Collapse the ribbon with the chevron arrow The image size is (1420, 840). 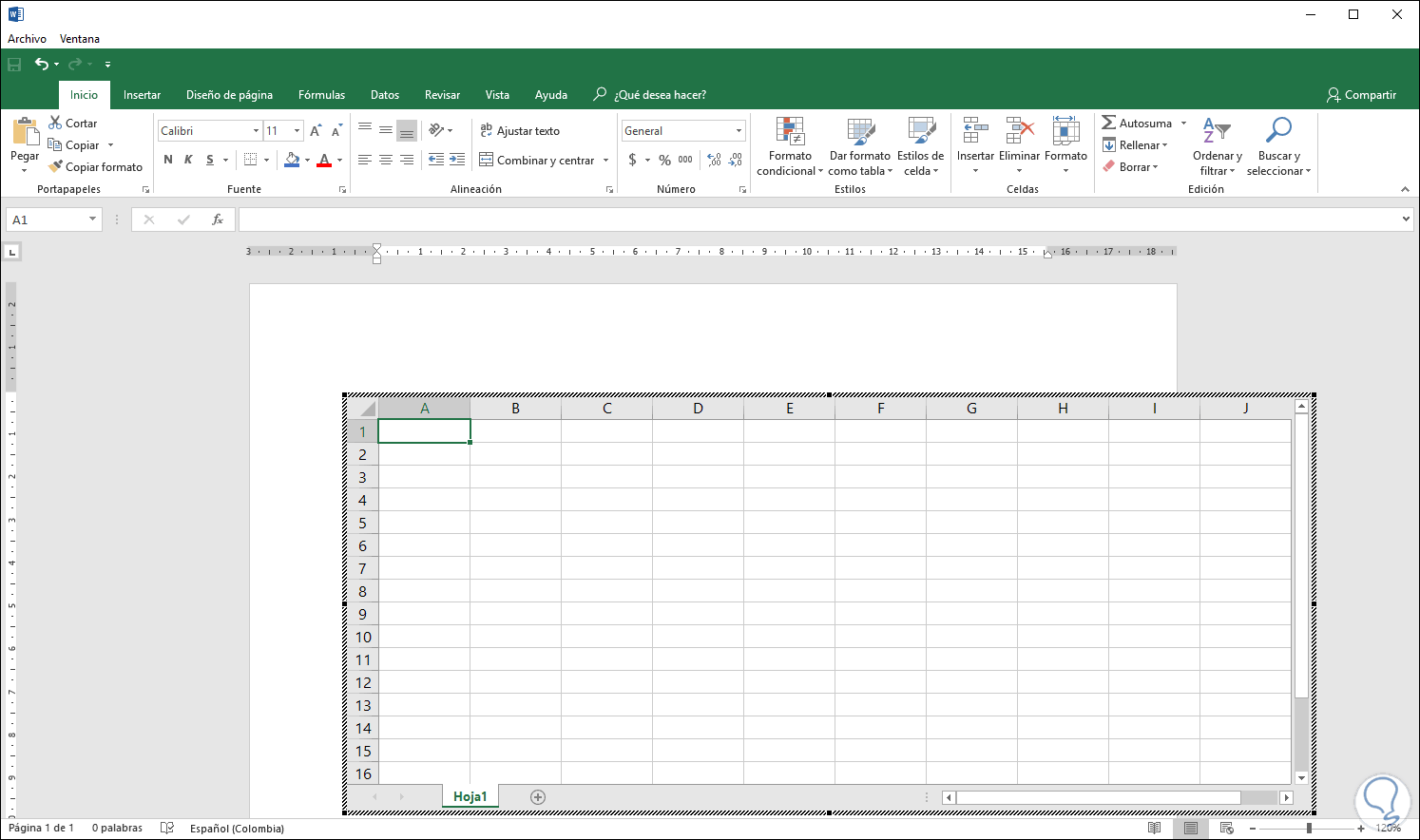[1405, 190]
